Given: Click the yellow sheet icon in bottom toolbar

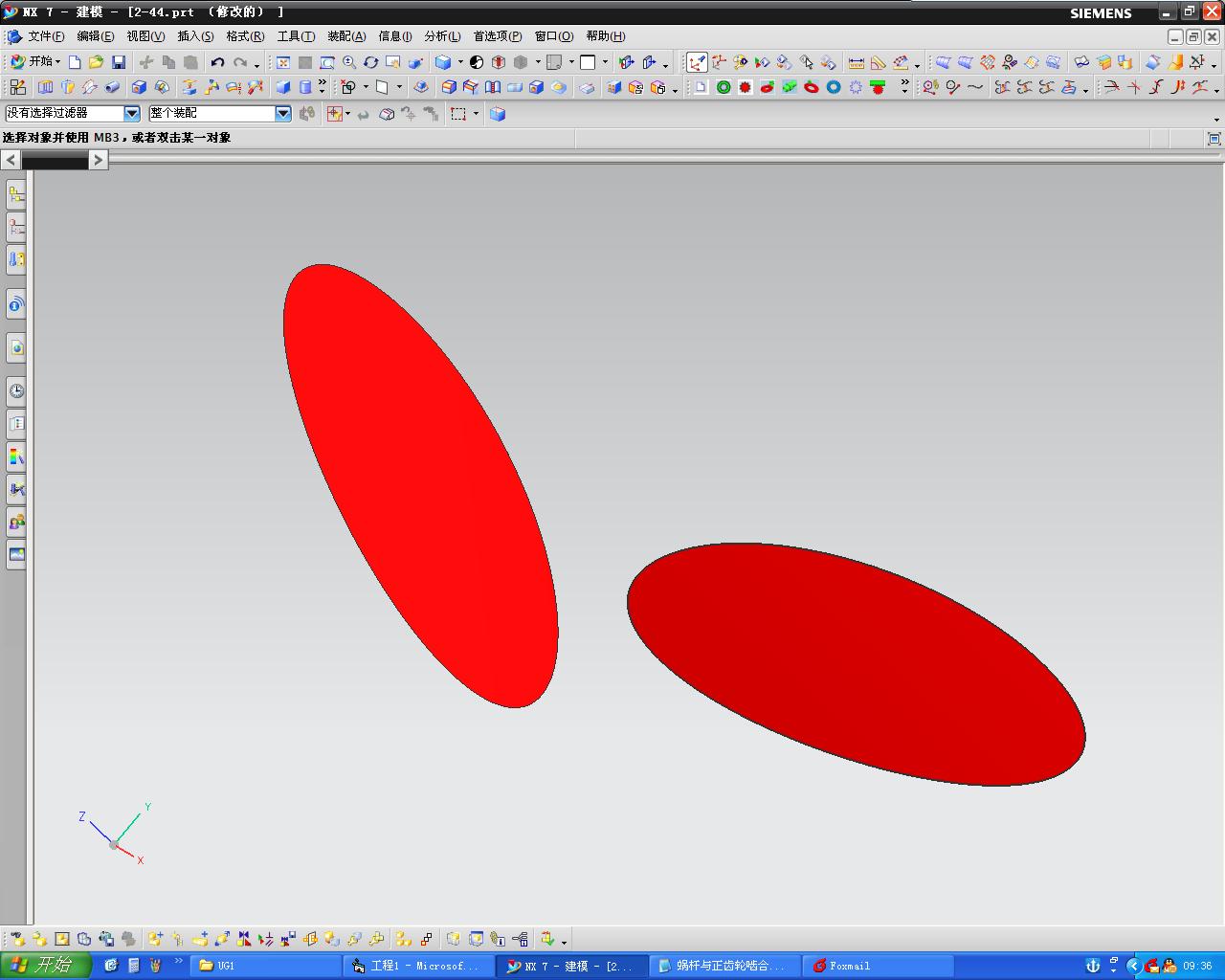Looking at the screenshot, I should point(62,939).
